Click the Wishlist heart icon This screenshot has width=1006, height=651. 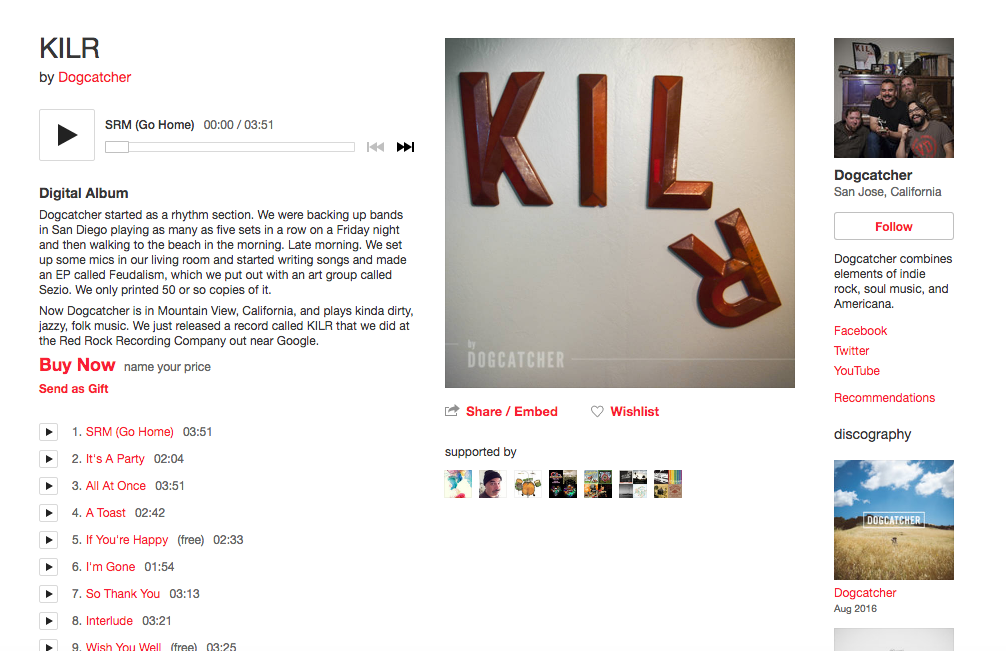597,411
